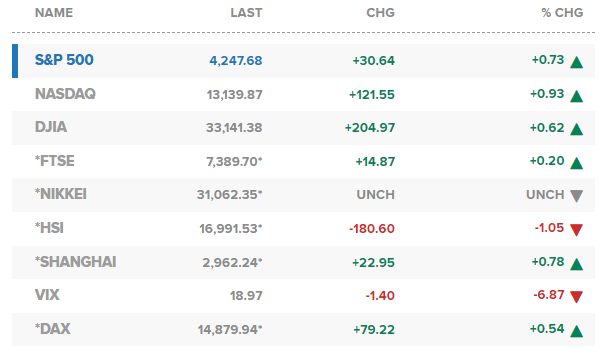The width and height of the screenshot is (601, 364).
Task: Click the NIKKEI gray unchanged arrow icon
Action: click(576, 196)
